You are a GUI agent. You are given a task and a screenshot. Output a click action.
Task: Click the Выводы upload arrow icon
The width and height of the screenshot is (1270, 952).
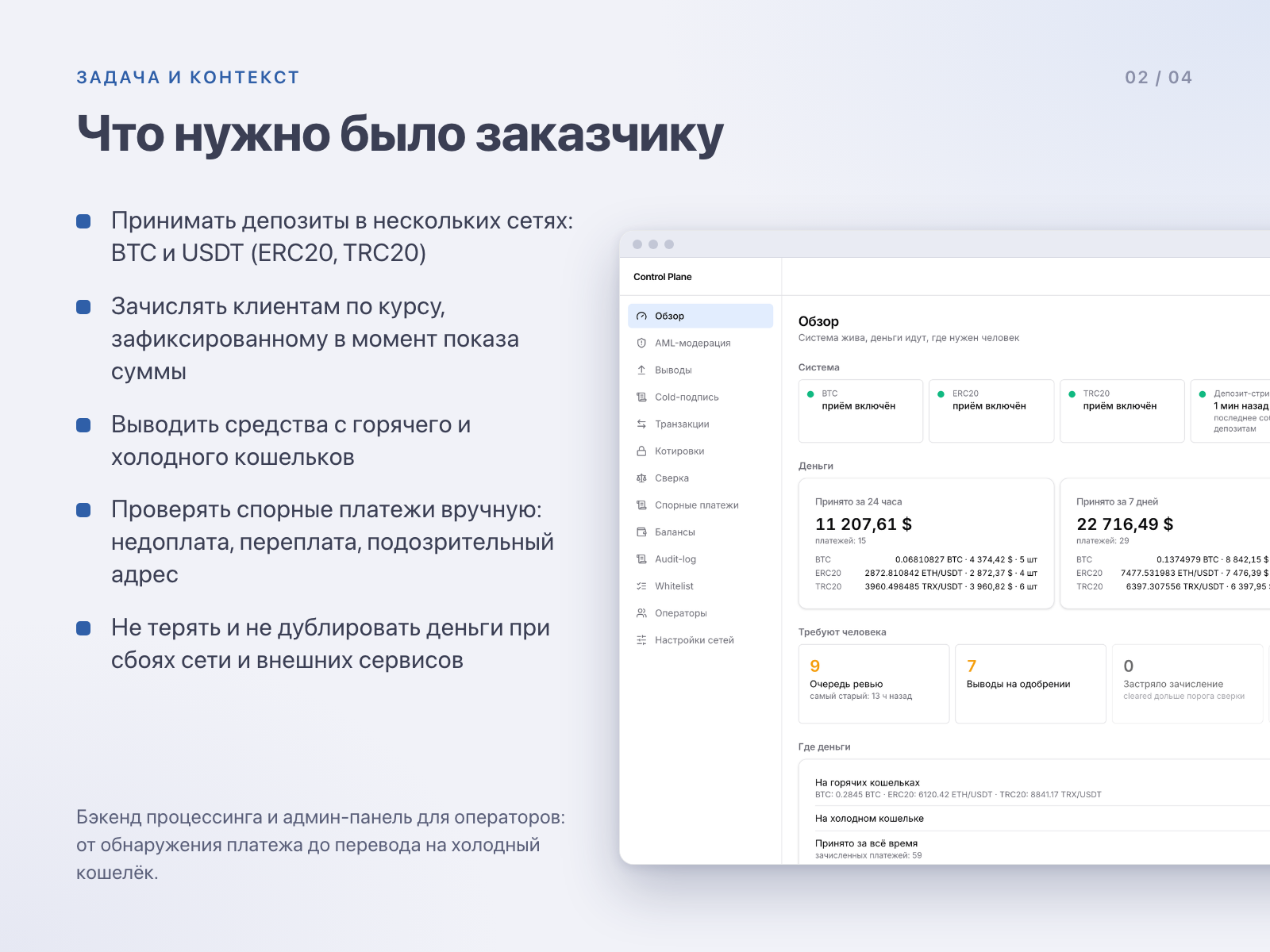click(x=641, y=370)
